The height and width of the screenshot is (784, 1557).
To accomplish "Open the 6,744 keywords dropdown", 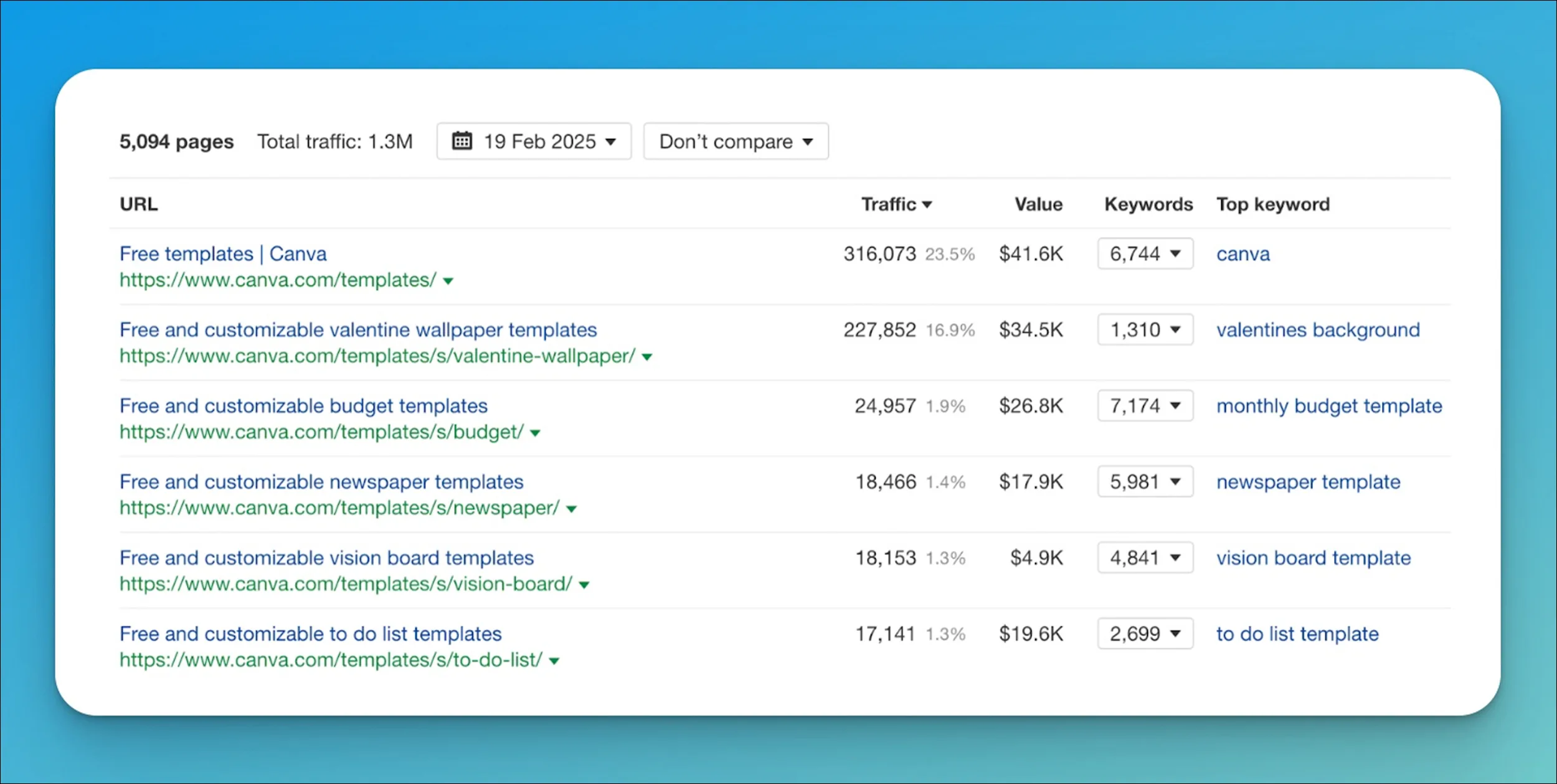I will click(1145, 253).
